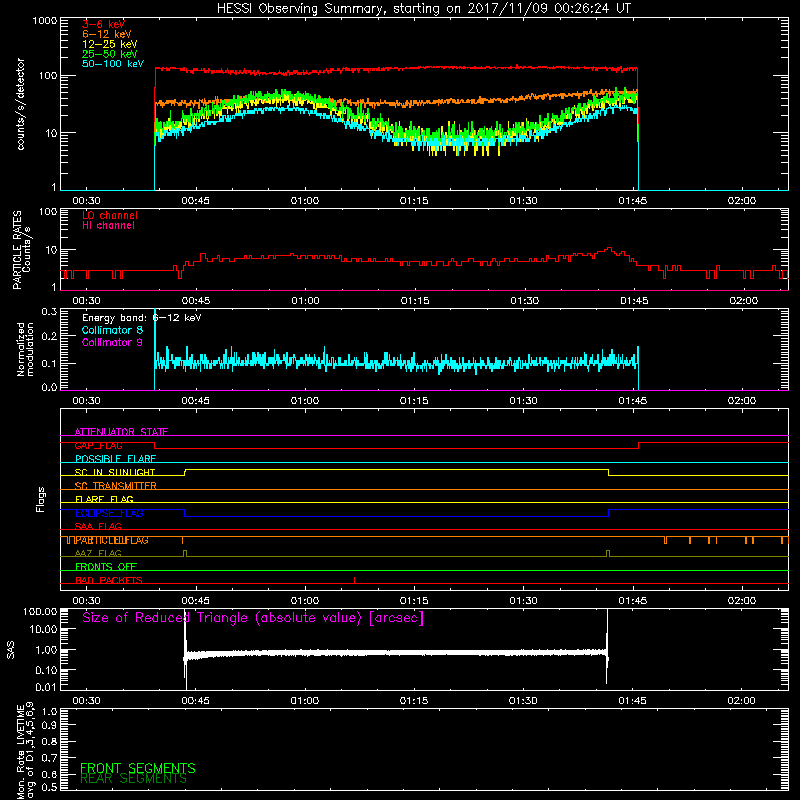Click '01:30' time label under modulation panel
800x800 pixels.
[x=523, y=401]
